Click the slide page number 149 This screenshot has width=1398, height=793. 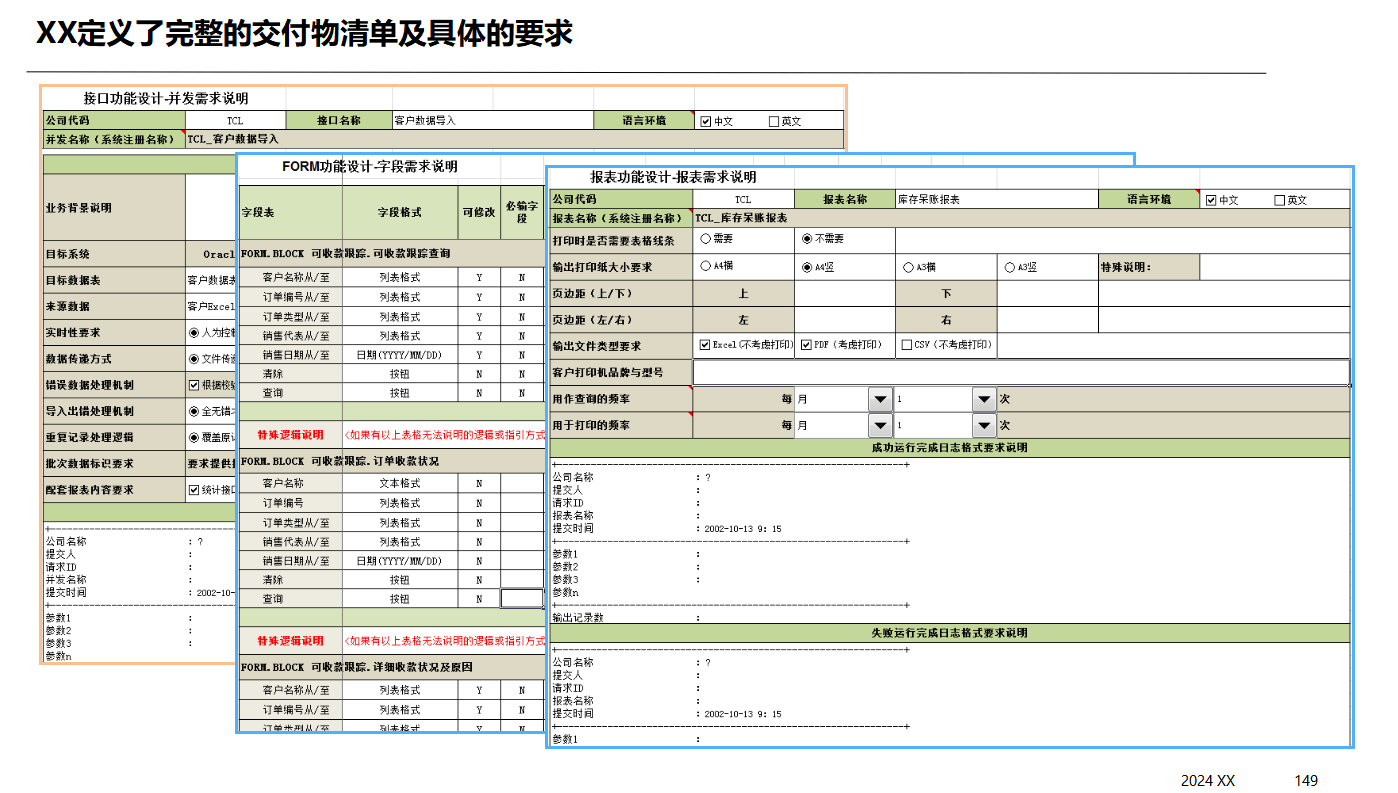click(x=1306, y=780)
